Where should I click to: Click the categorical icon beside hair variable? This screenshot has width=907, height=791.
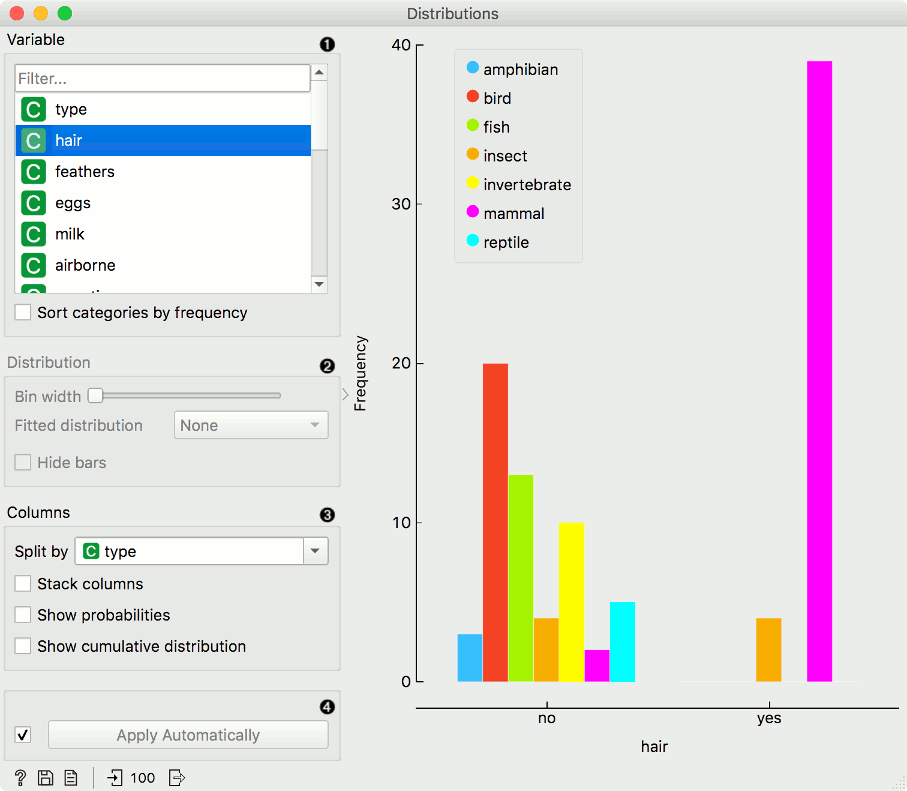tap(34, 141)
